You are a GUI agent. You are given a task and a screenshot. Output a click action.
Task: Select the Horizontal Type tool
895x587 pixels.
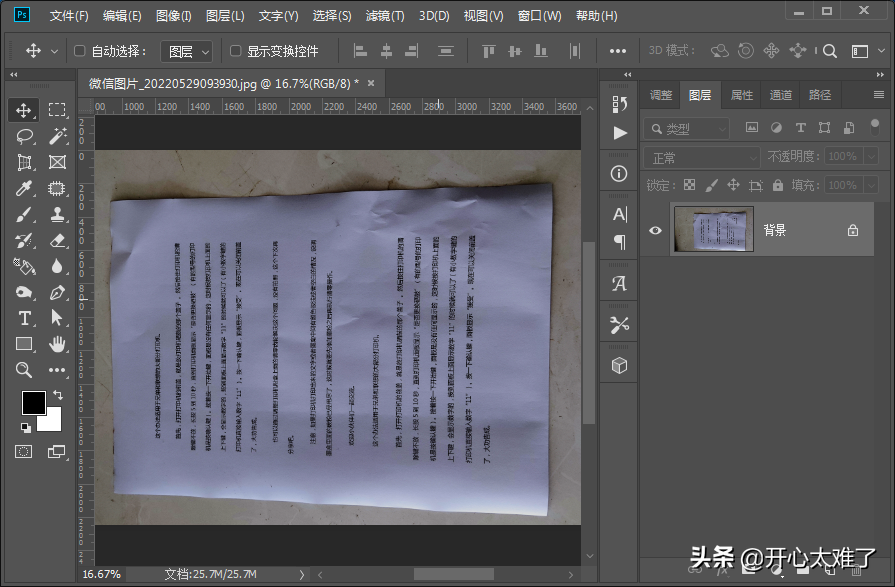[x=25, y=318]
